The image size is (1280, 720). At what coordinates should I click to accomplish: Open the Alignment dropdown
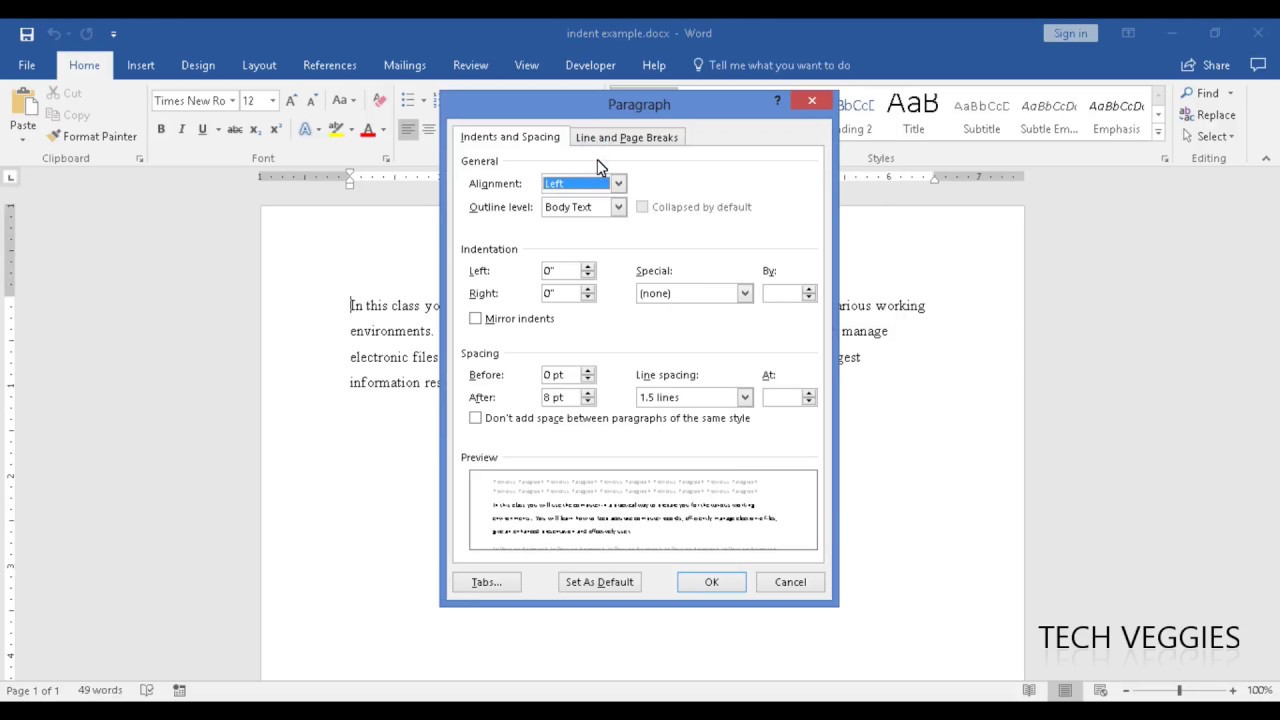click(x=619, y=184)
